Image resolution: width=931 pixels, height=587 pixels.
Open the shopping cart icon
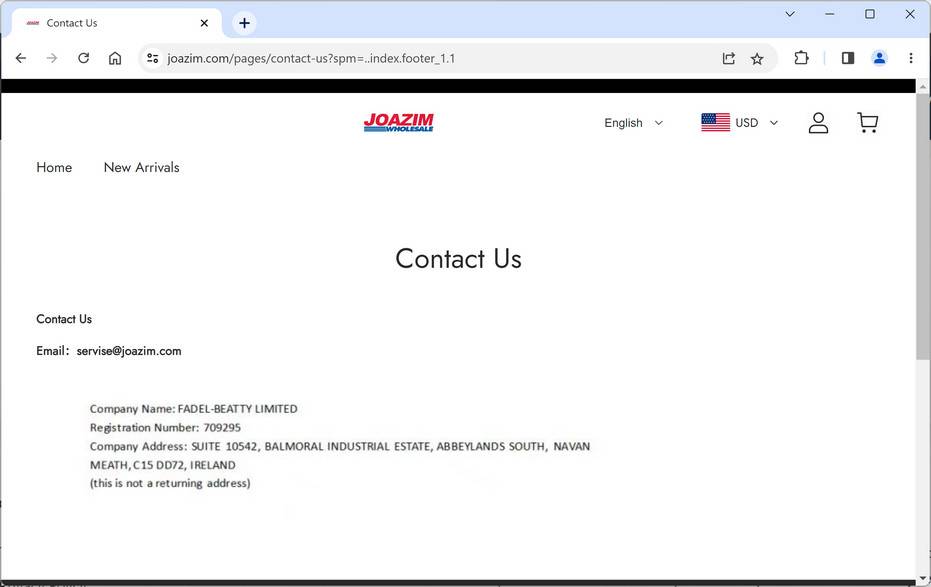pos(867,123)
